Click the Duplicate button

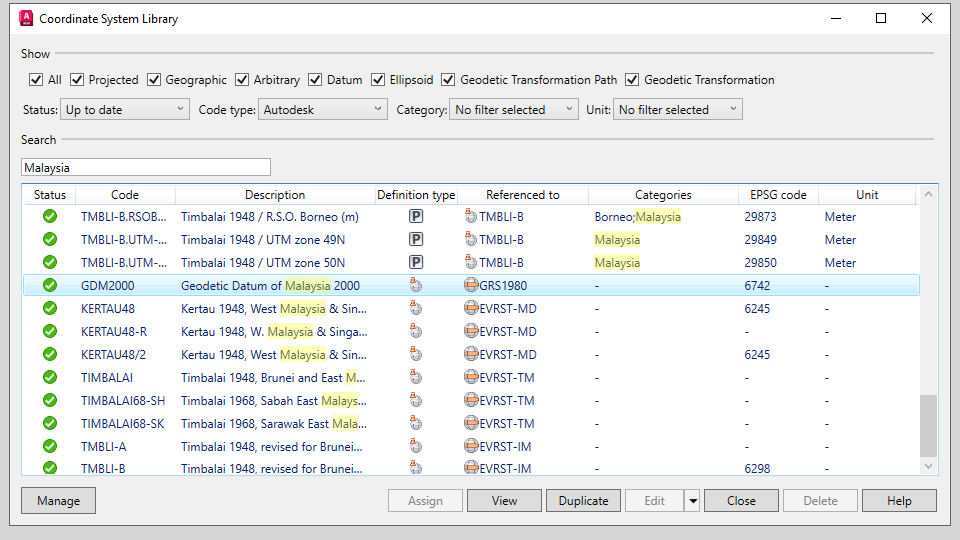583,501
